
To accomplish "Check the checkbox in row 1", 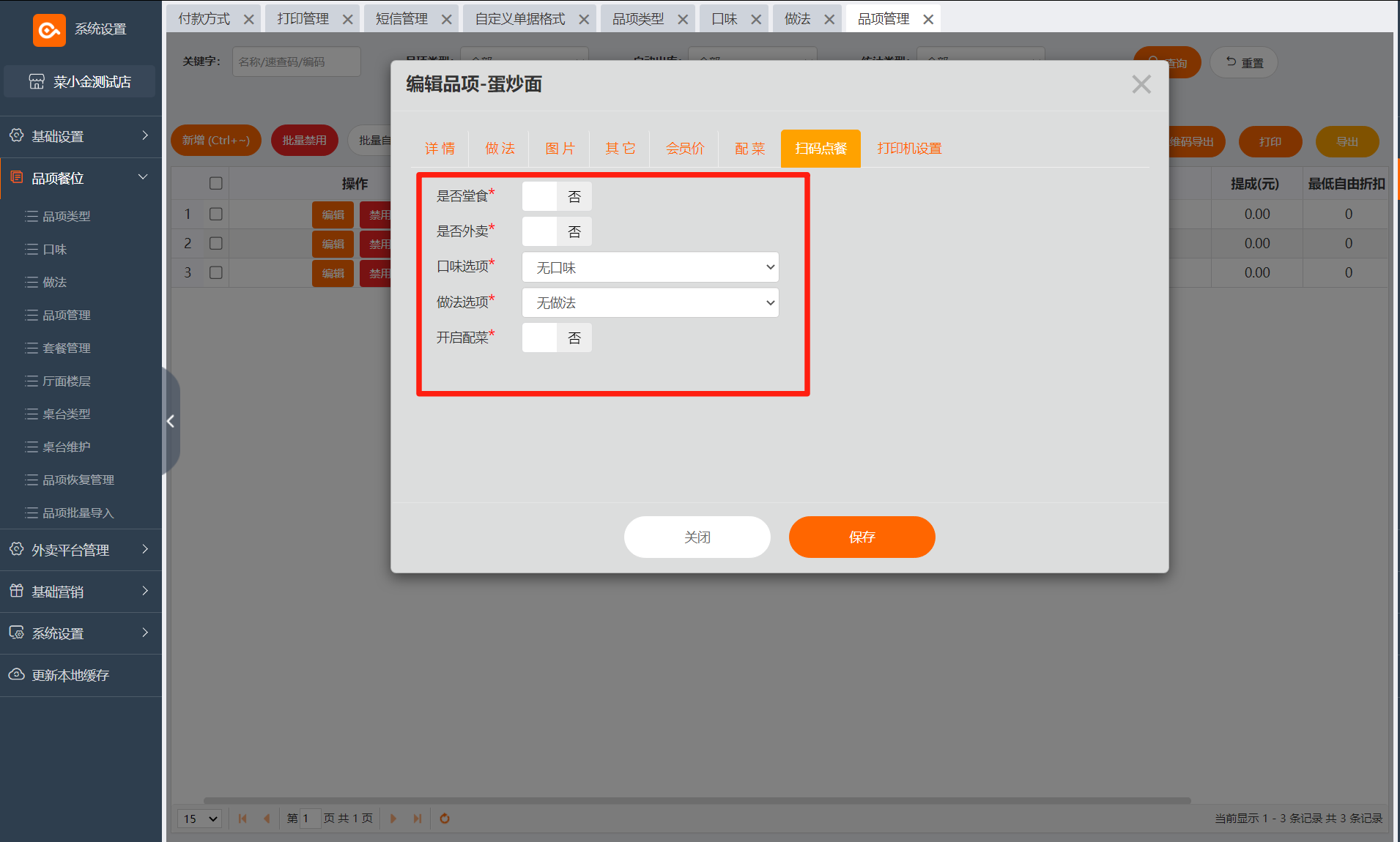I will [215, 214].
